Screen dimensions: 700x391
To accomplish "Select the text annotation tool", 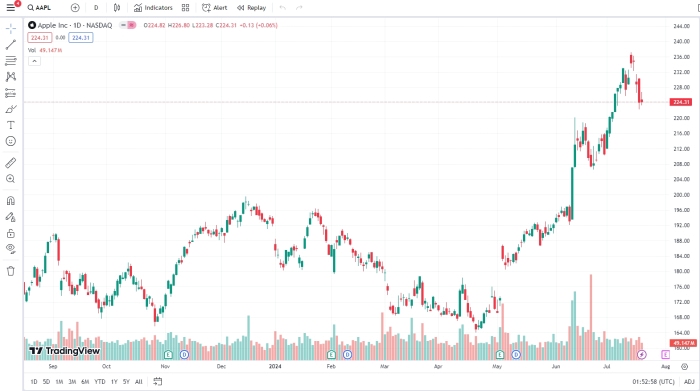I will [x=11, y=125].
